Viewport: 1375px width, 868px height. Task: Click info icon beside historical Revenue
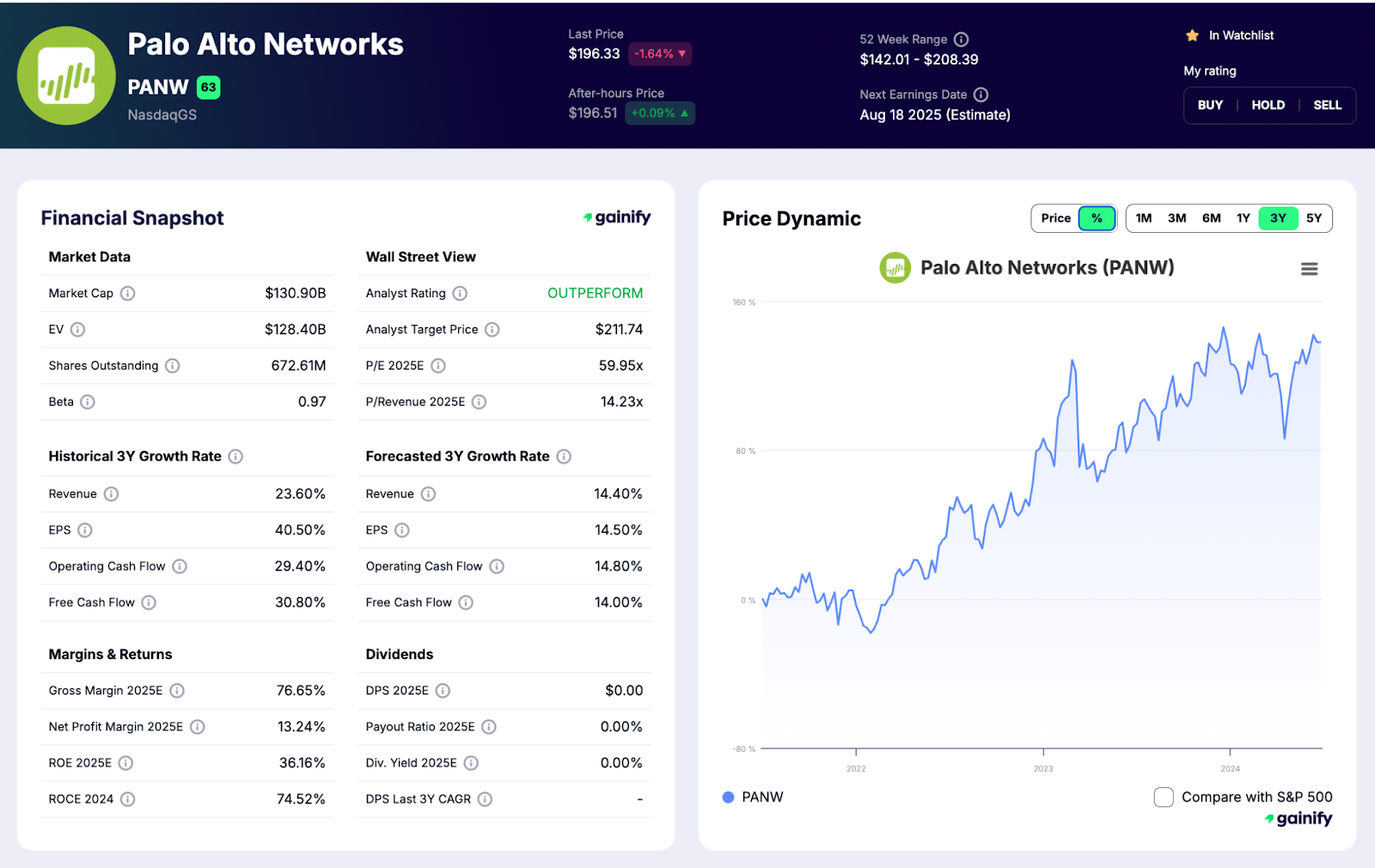111,494
